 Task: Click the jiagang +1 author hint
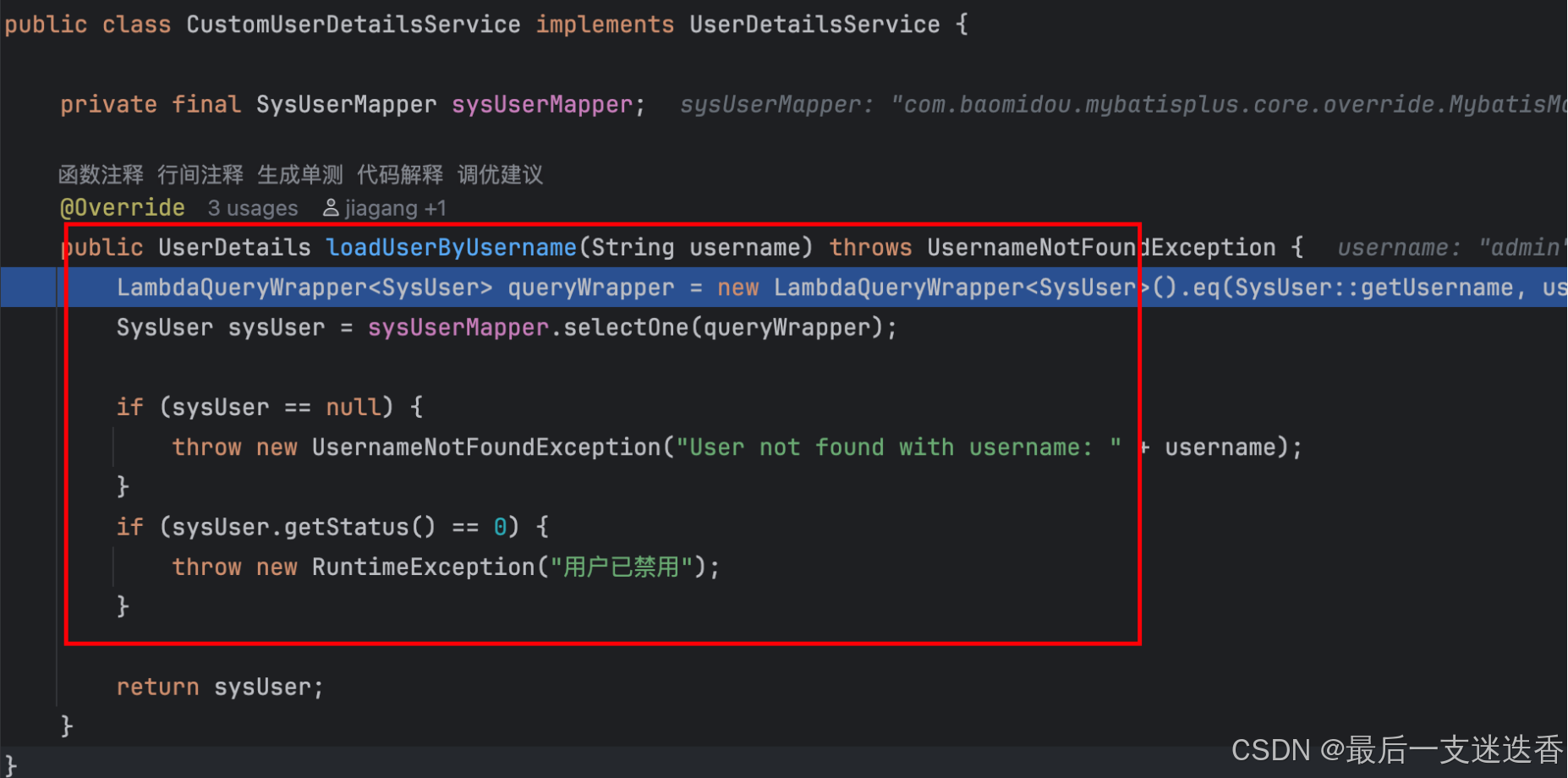[395, 208]
